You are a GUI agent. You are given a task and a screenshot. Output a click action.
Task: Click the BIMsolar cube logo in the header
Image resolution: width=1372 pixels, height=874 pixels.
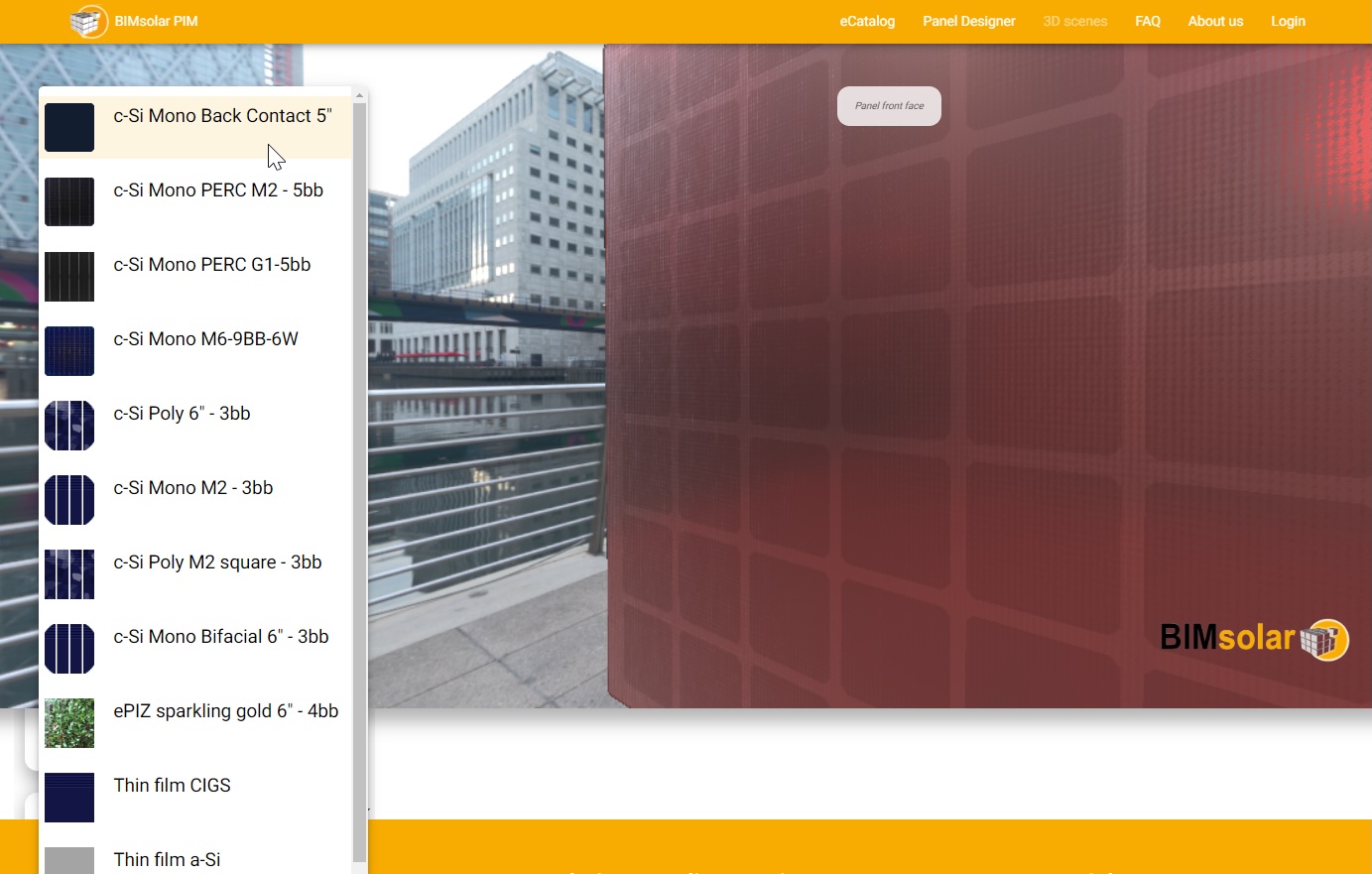88,21
